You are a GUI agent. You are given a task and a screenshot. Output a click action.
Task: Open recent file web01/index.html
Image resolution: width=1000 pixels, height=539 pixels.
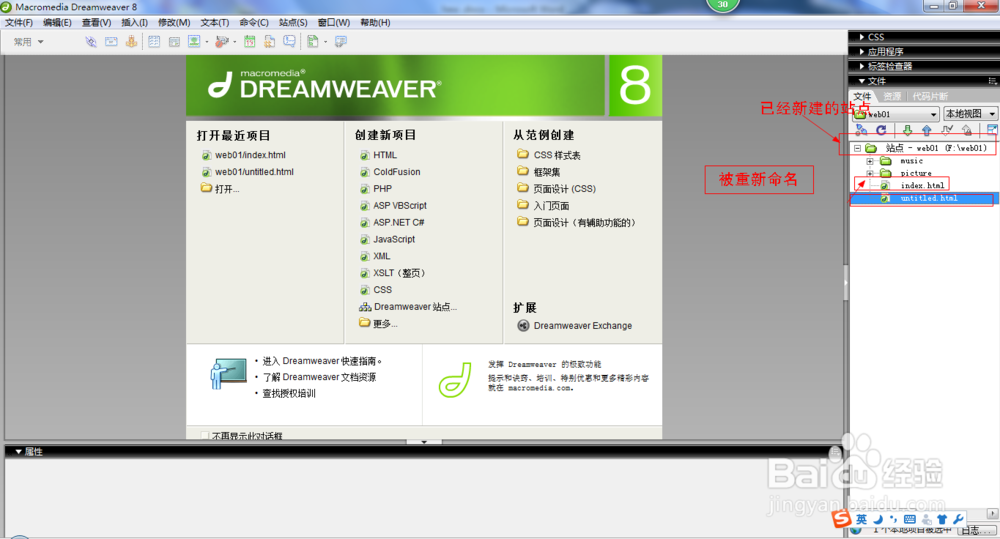(x=250, y=155)
